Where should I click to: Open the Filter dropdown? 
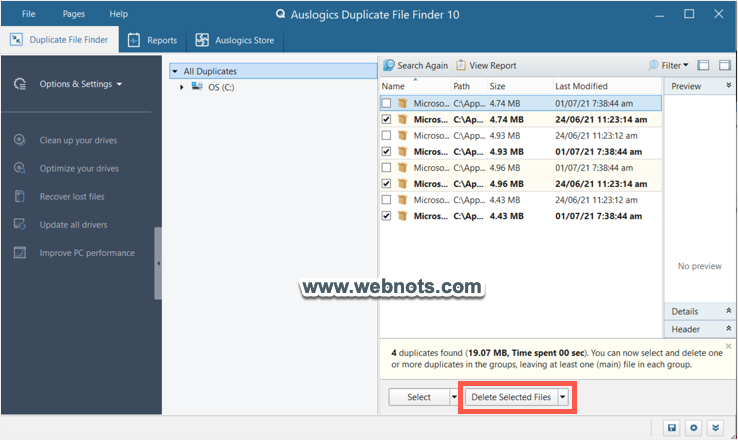tap(669, 66)
